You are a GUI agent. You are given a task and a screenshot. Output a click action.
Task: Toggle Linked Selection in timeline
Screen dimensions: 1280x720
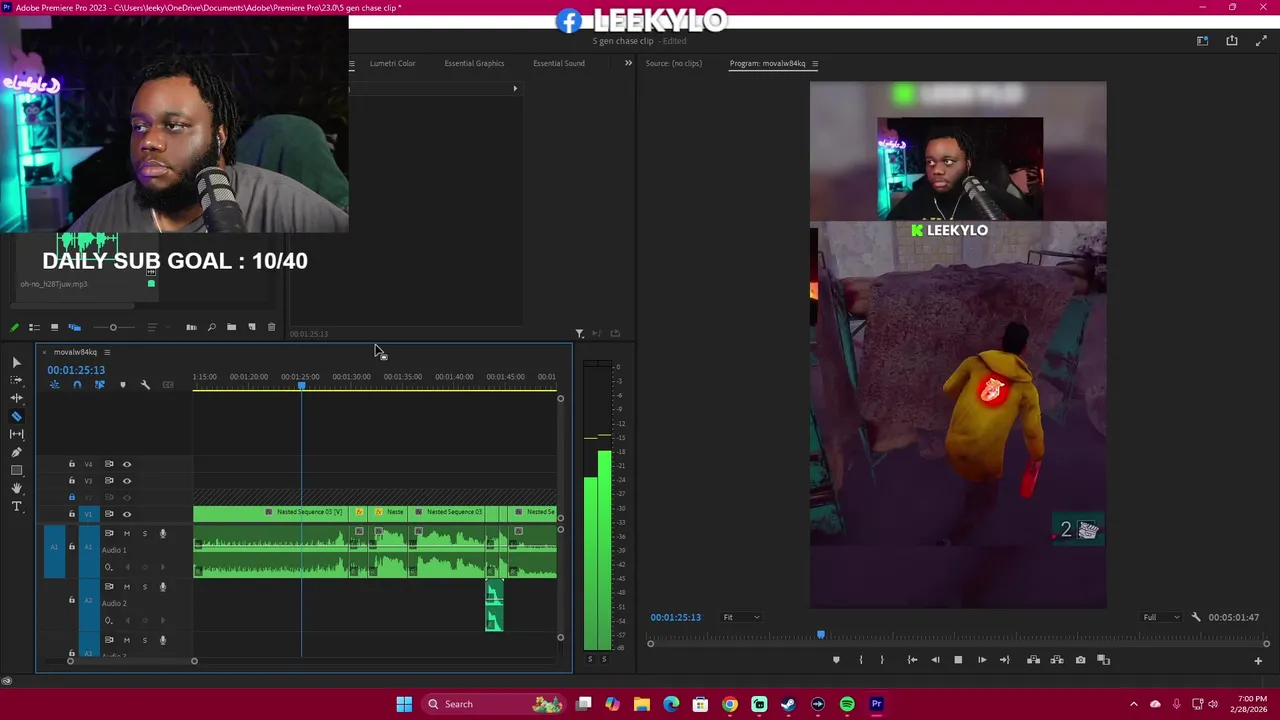click(x=99, y=385)
